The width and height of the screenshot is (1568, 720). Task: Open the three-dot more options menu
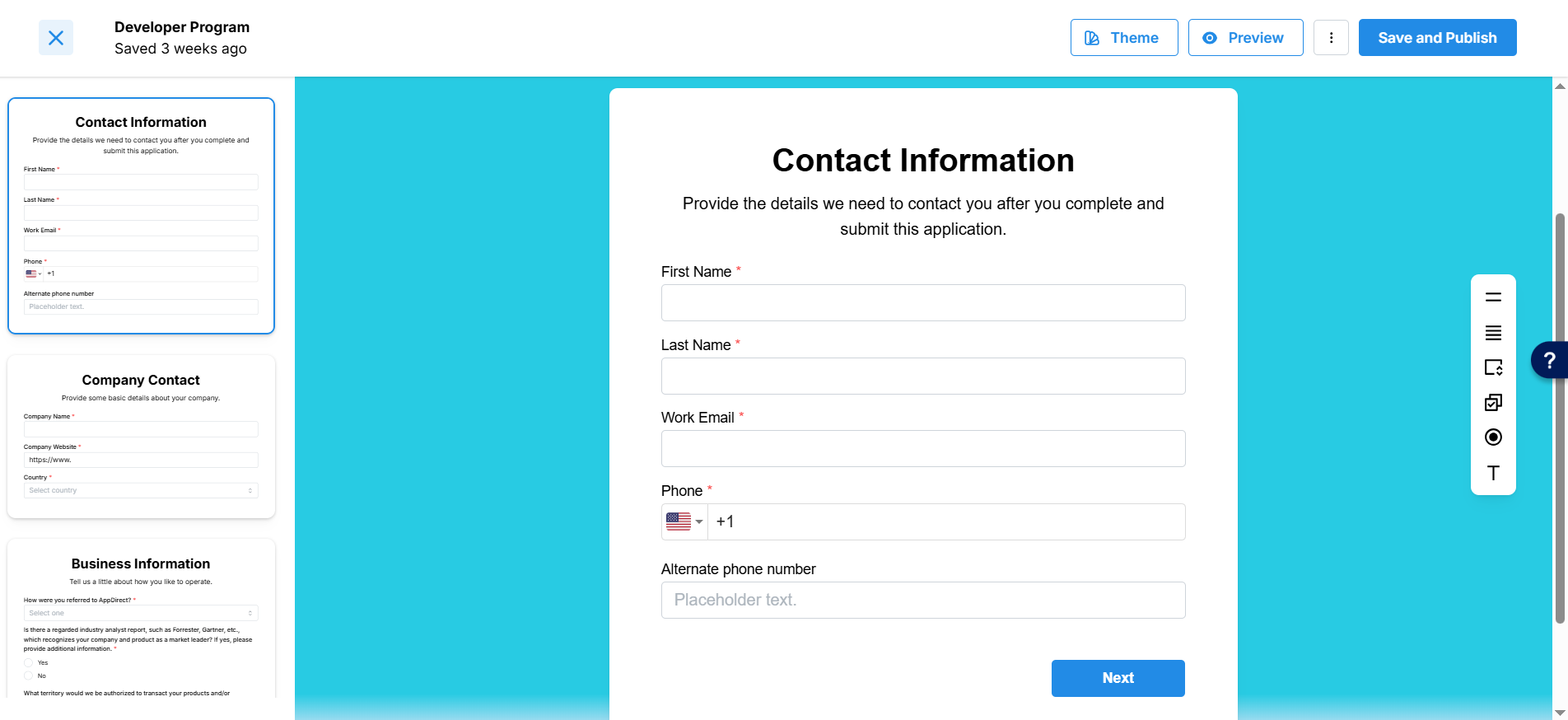pyautogui.click(x=1331, y=38)
